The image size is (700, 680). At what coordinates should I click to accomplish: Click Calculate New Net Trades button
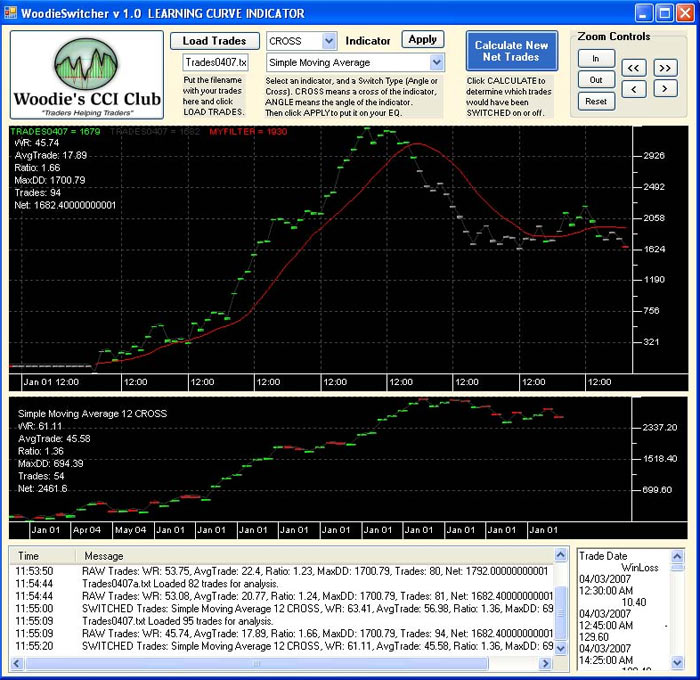511,51
